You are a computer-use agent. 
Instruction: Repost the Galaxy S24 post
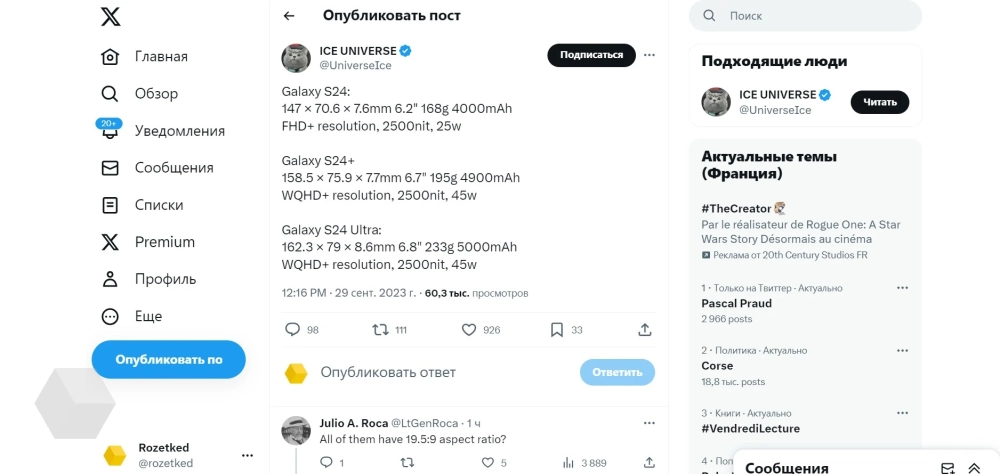pyautogui.click(x=380, y=329)
